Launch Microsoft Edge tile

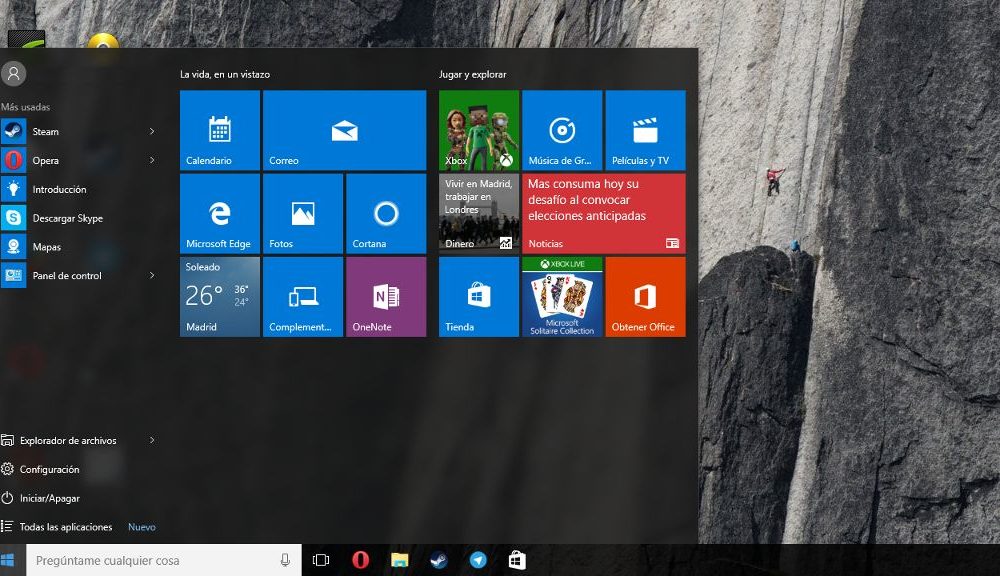219,214
